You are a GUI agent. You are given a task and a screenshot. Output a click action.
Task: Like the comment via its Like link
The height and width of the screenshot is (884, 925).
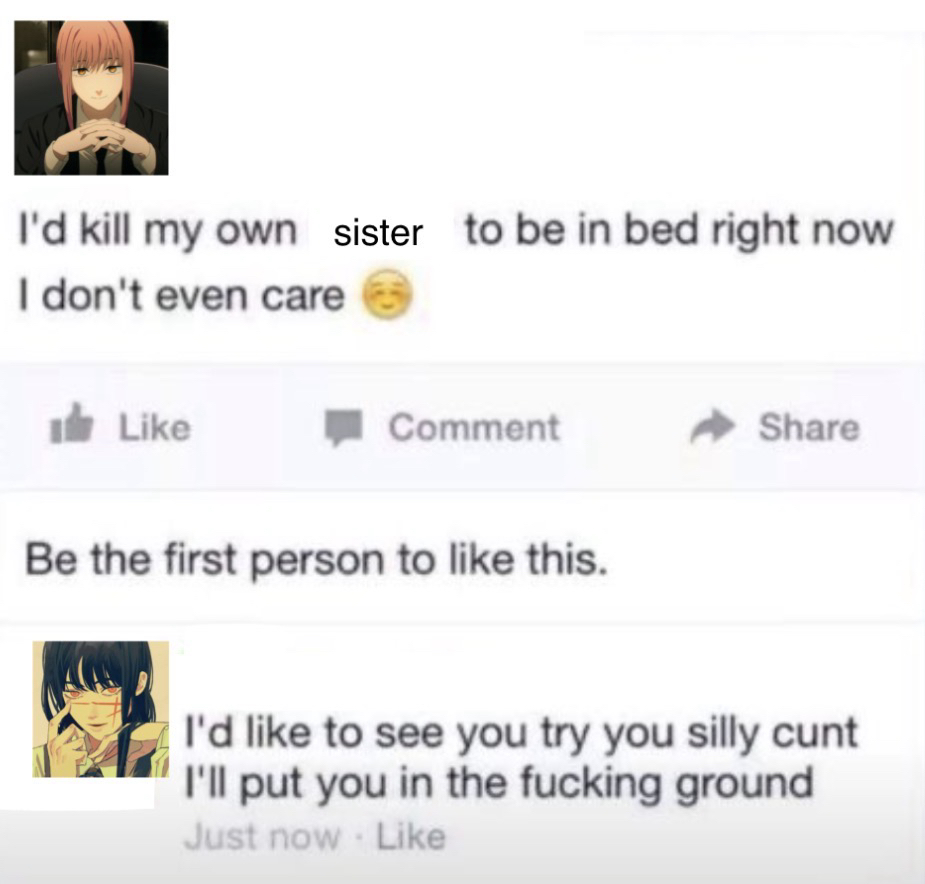click(x=411, y=837)
